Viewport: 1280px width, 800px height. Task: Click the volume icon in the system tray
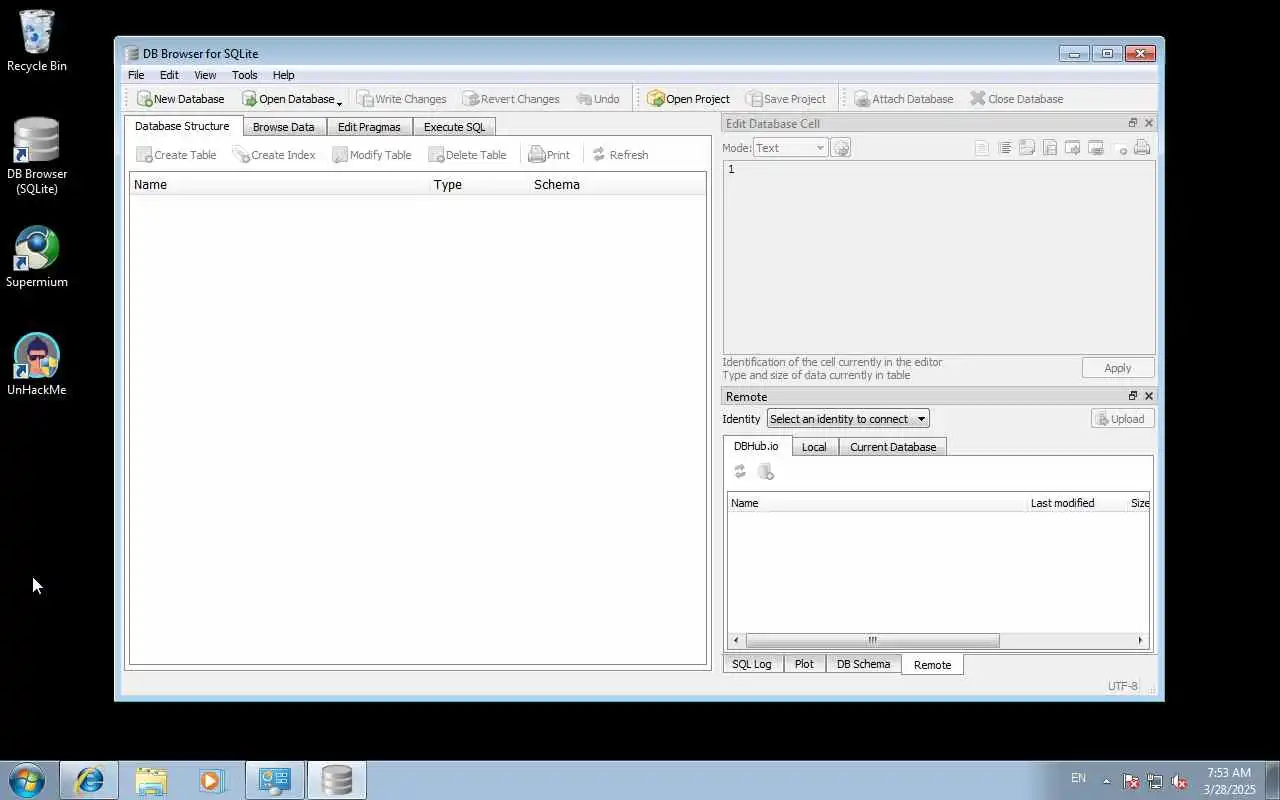point(1179,781)
